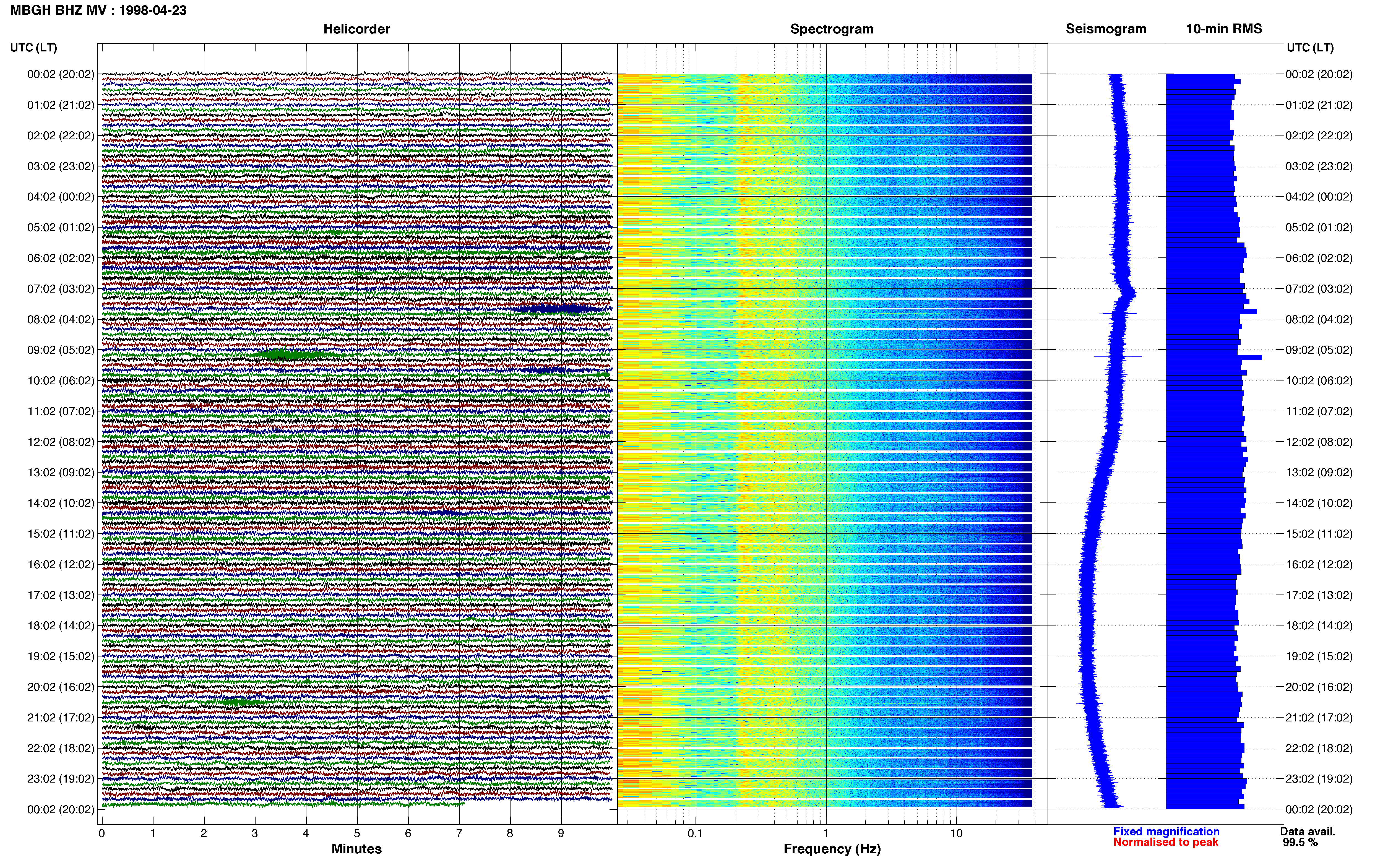Click right-side time label '16:02 (12:02)'
The height and width of the screenshot is (868, 1388).
1319,564
